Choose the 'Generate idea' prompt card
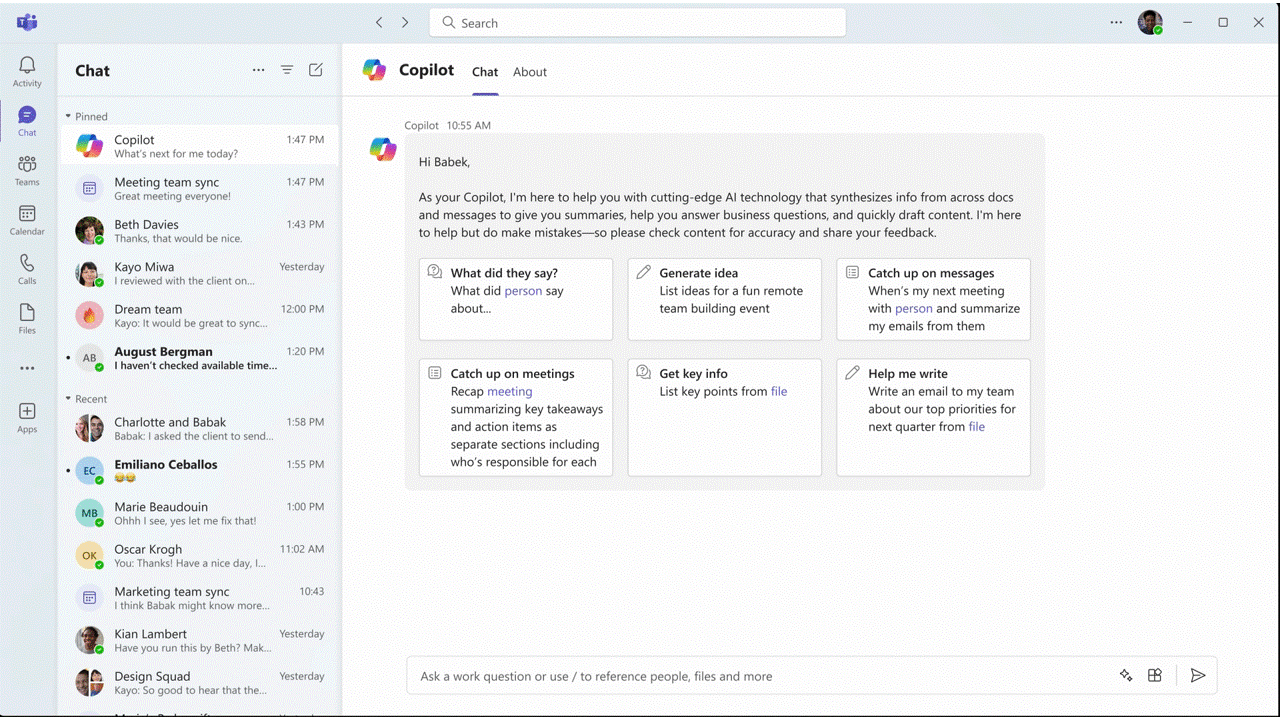Viewport: 1280px width, 720px height. tap(724, 299)
